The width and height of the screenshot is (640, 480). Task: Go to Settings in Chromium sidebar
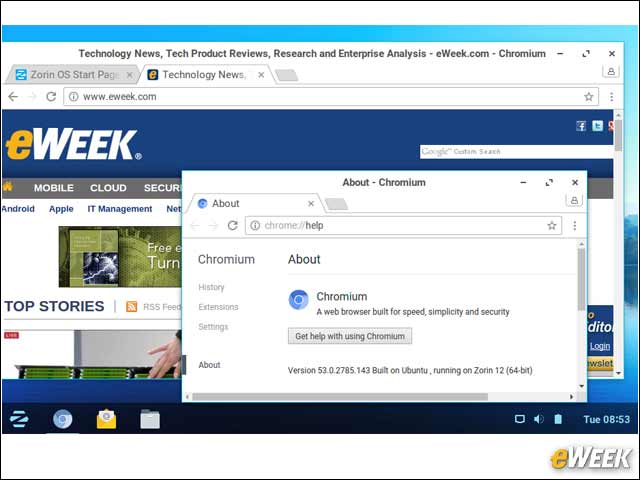tap(213, 327)
